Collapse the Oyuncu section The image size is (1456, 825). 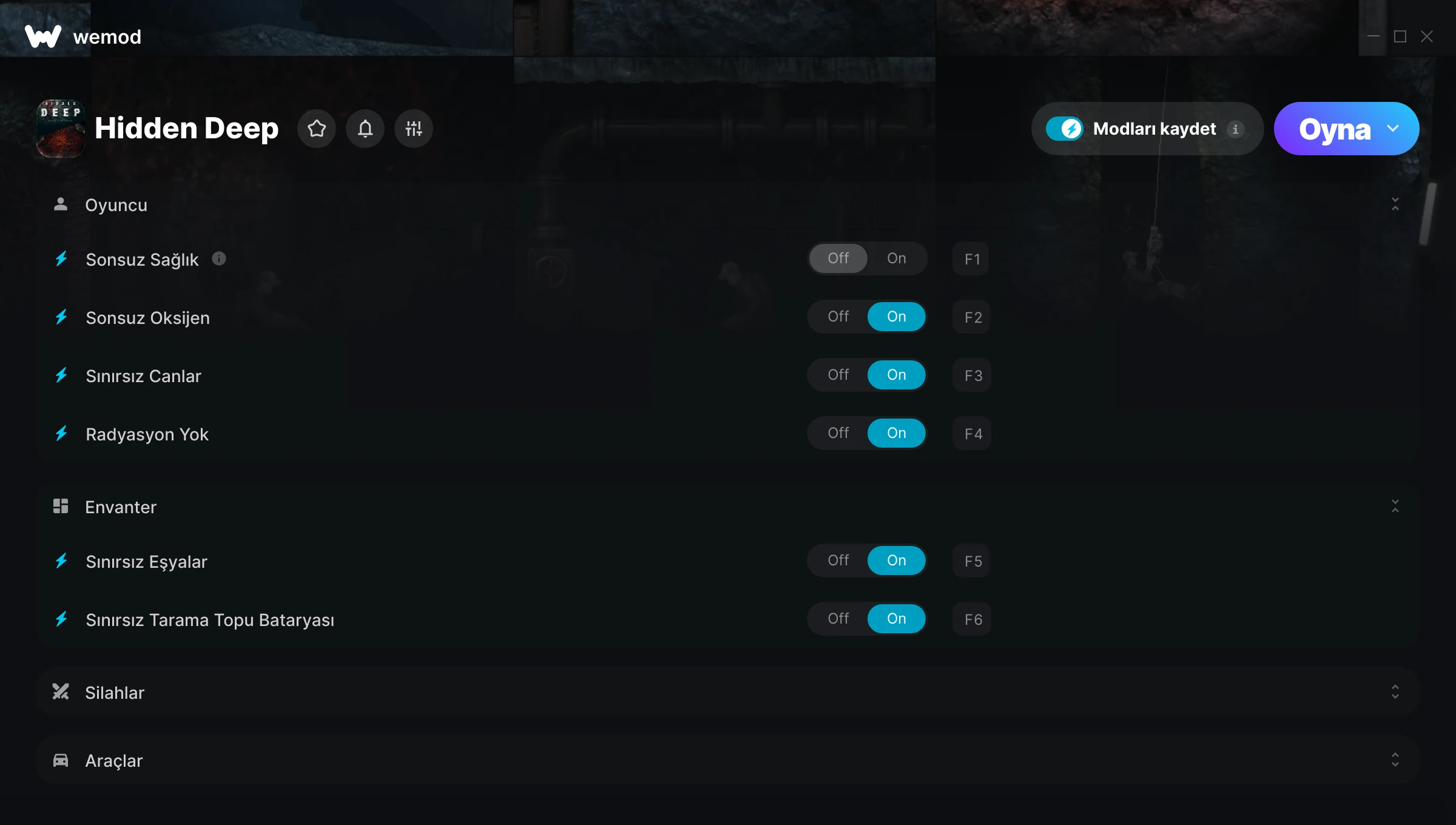pyautogui.click(x=1395, y=204)
